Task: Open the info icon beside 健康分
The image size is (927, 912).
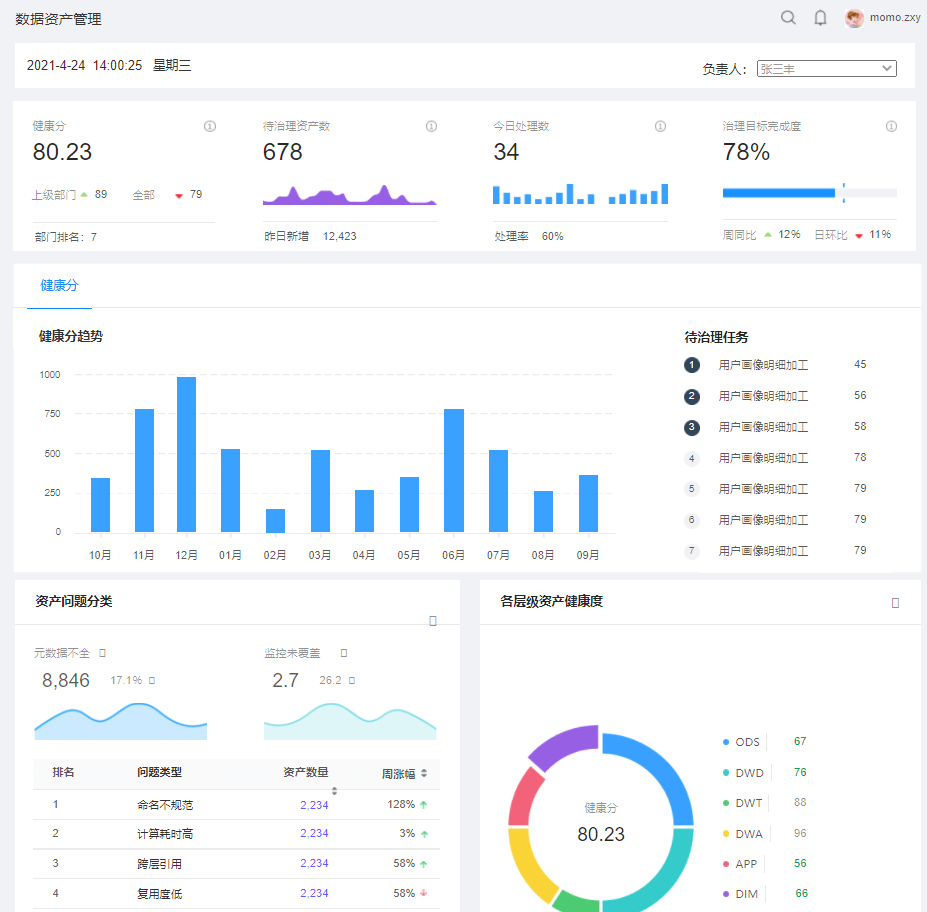Action: [x=209, y=126]
